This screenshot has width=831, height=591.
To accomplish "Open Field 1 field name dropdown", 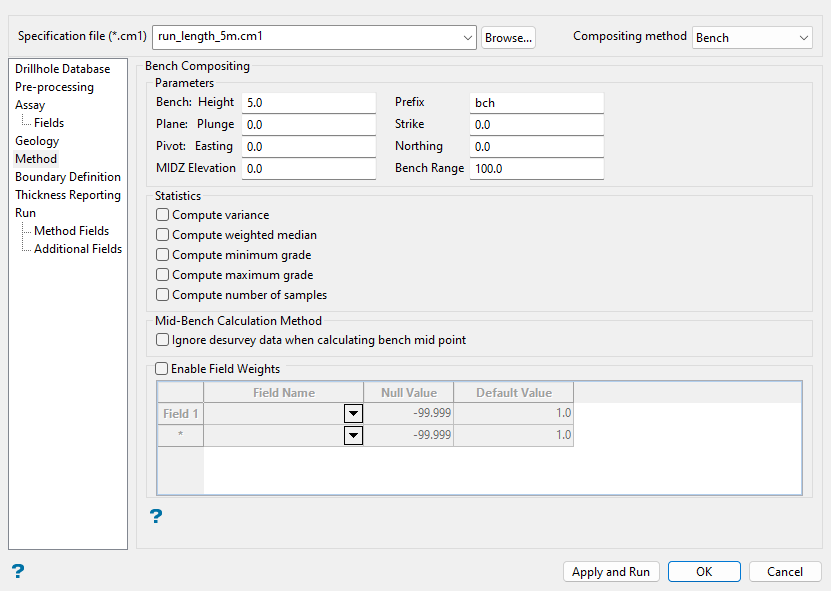I will click(x=352, y=414).
